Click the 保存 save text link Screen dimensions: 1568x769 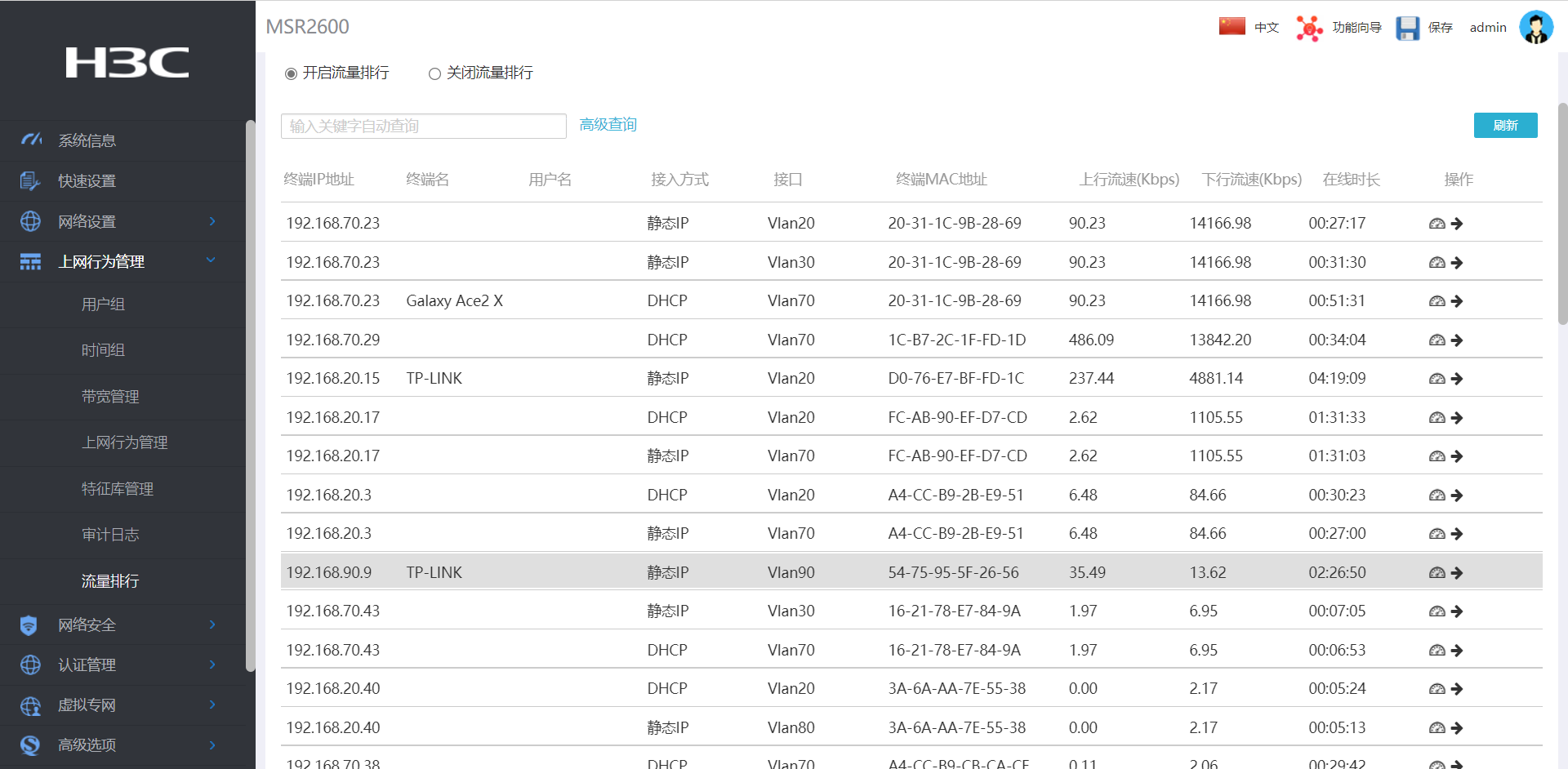point(1440,28)
